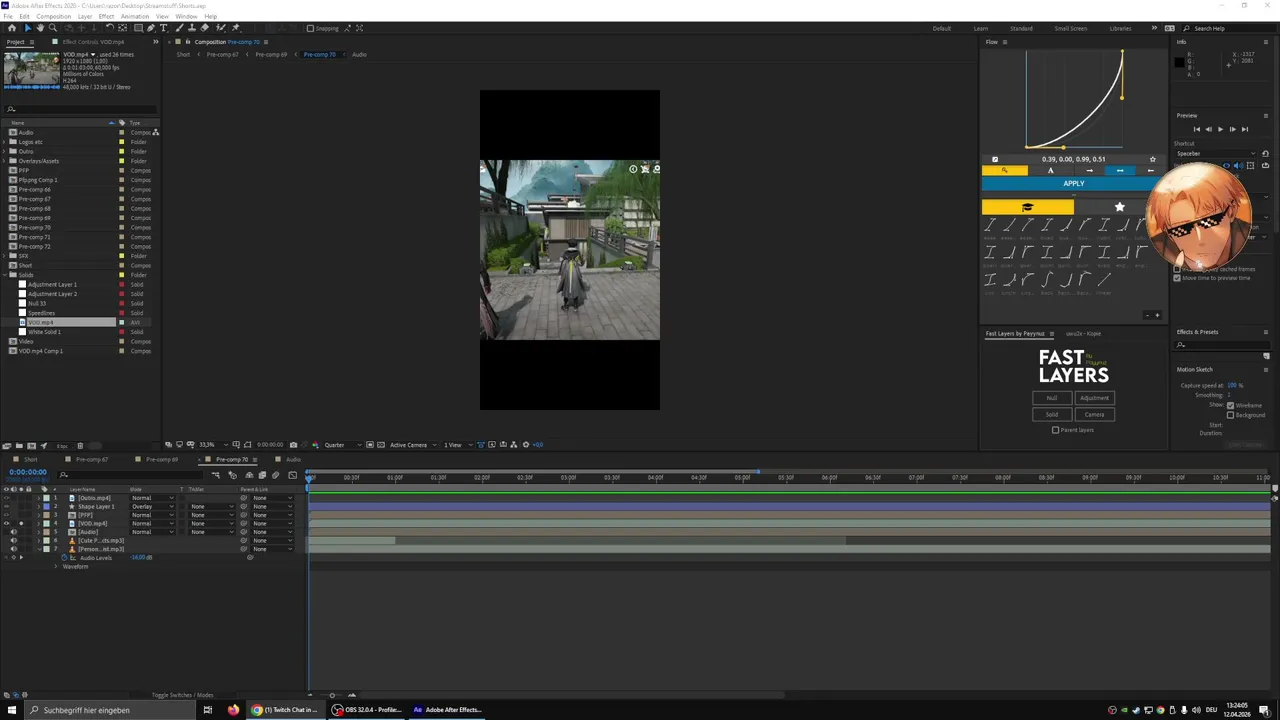
Task: Expand the Waveform property in timeline
Action: click(x=56, y=566)
